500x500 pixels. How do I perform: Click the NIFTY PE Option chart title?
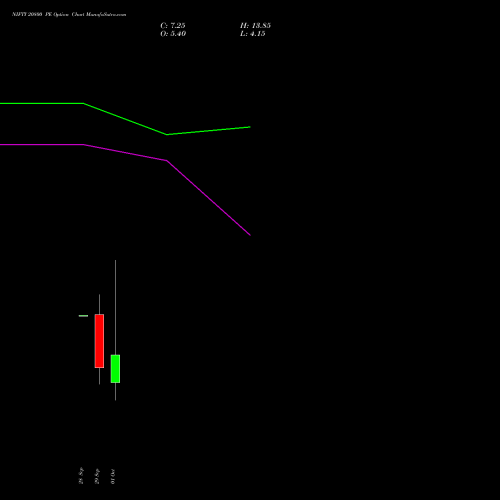tap(69, 15)
